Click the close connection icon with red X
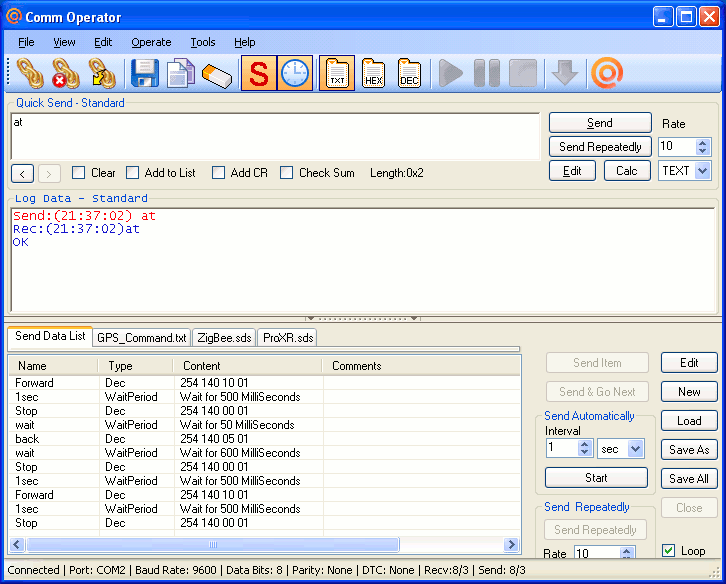 [x=66, y=73]
